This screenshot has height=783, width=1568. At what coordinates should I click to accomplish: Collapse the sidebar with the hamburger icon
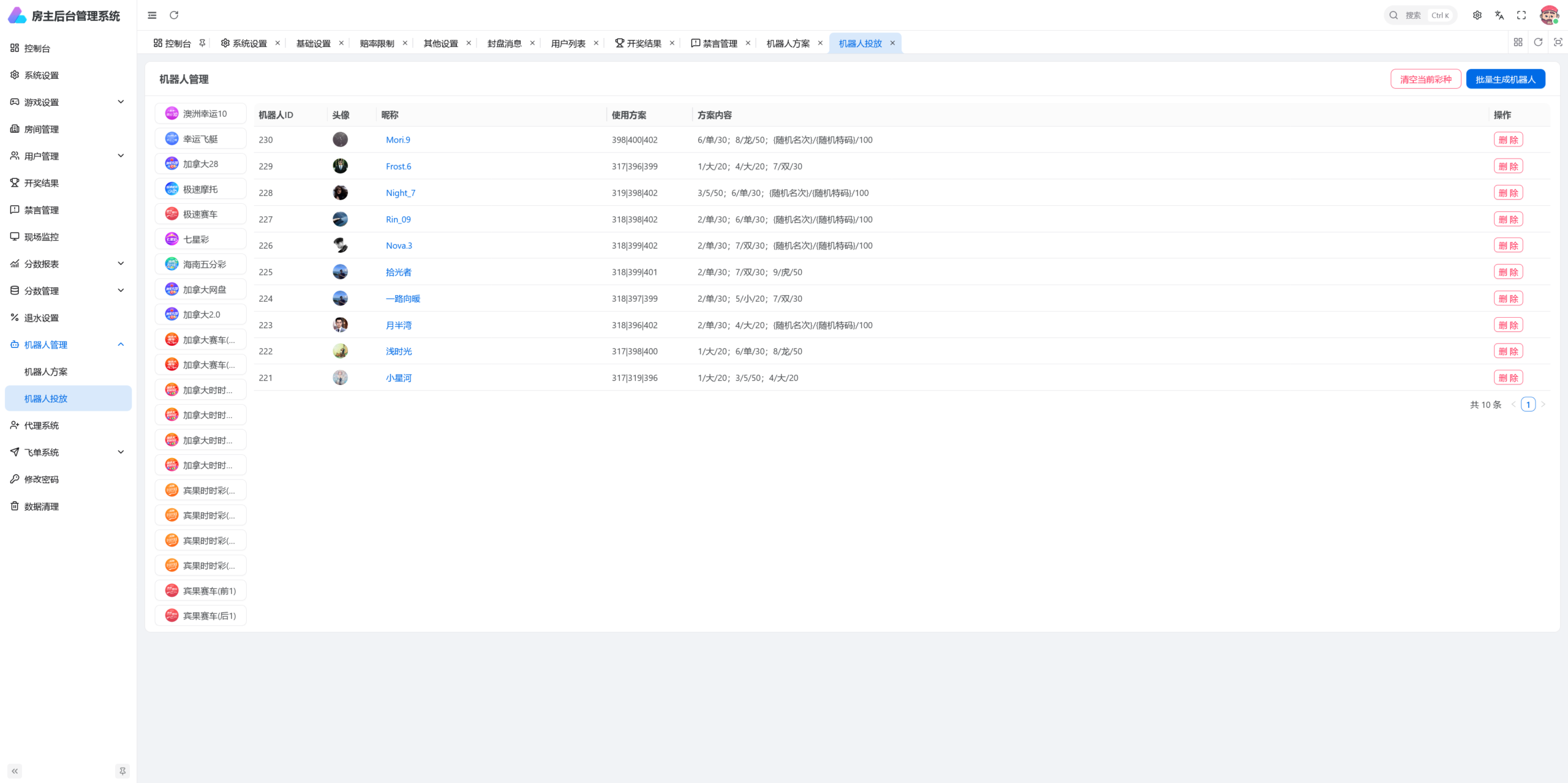(152, 15)
